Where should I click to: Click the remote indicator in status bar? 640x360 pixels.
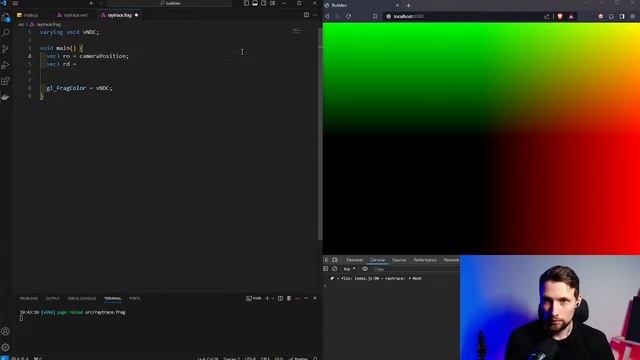[x=4, y=358]
